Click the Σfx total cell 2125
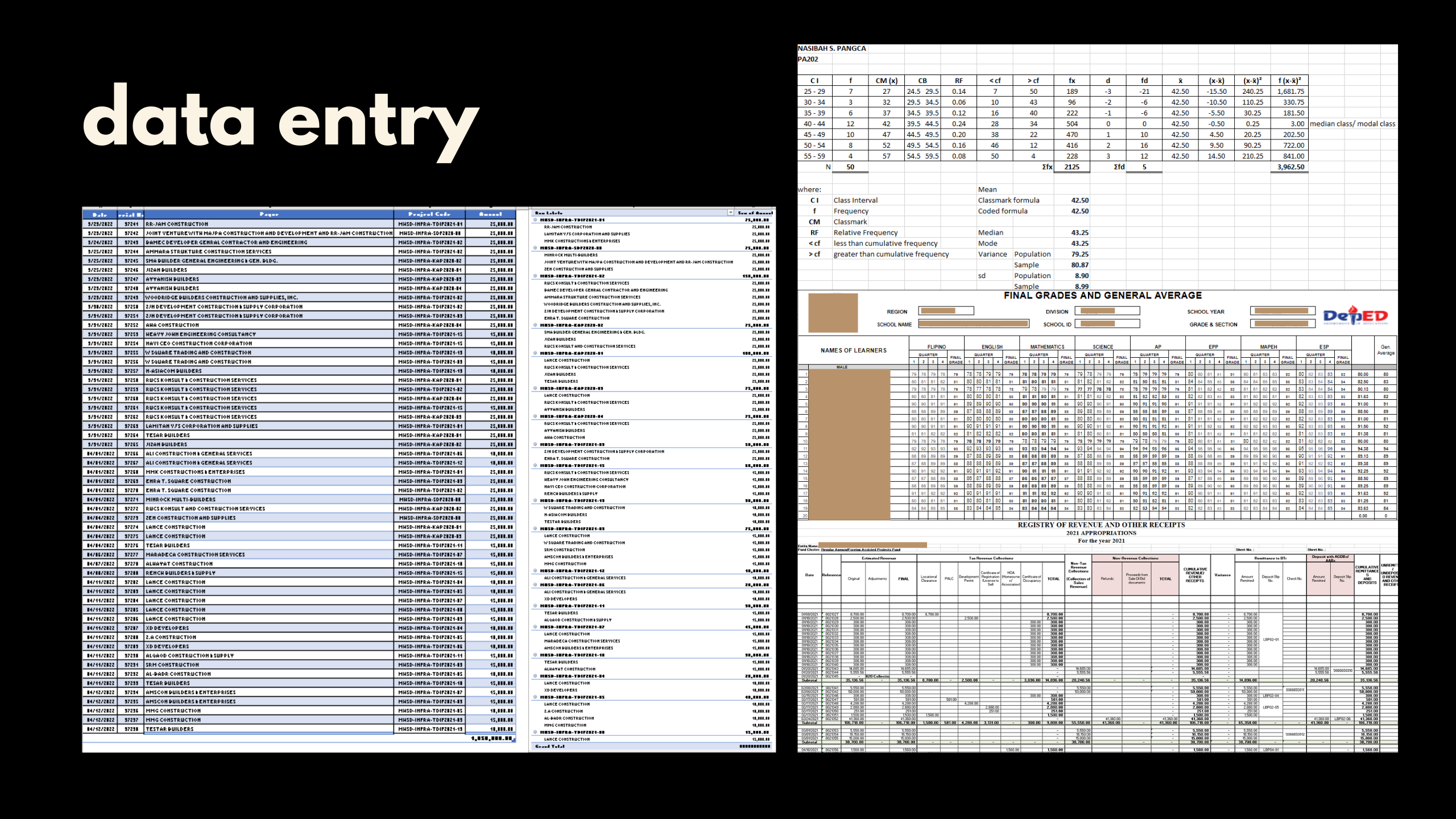The image size is (1456, 819). pyautogui.click(x=1072, y=167)
